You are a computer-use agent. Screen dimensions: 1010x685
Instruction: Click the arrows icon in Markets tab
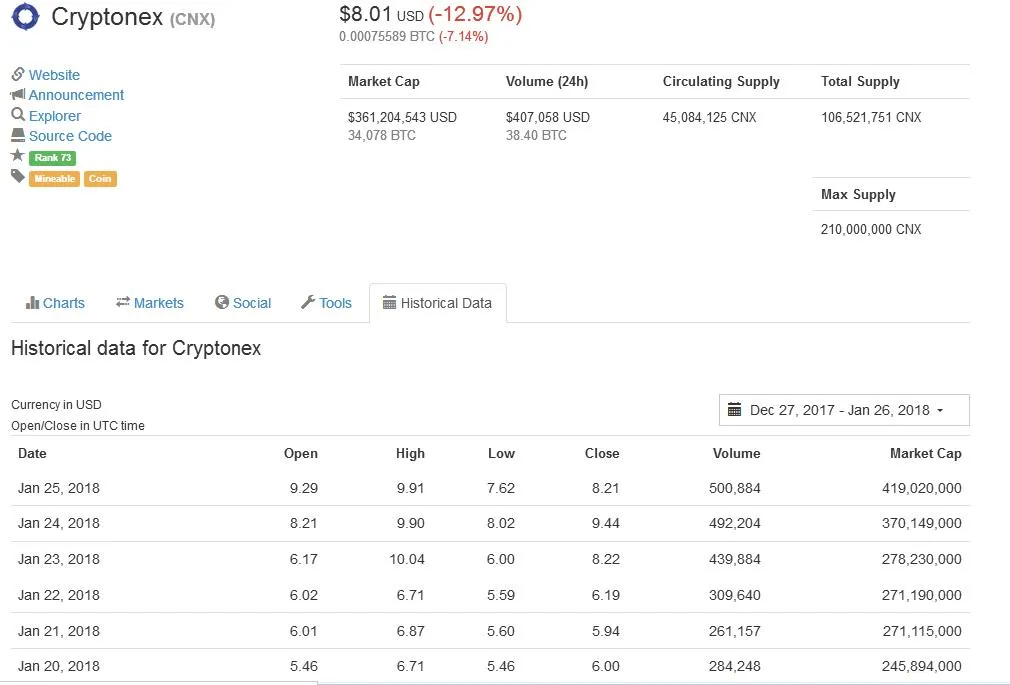tap(123, 302)
